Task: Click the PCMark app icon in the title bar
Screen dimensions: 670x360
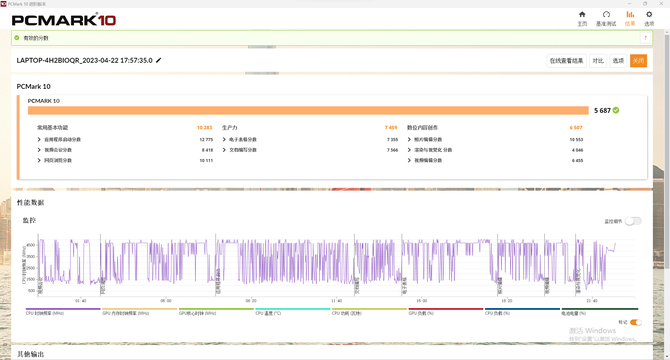Action: coord(3,3)
